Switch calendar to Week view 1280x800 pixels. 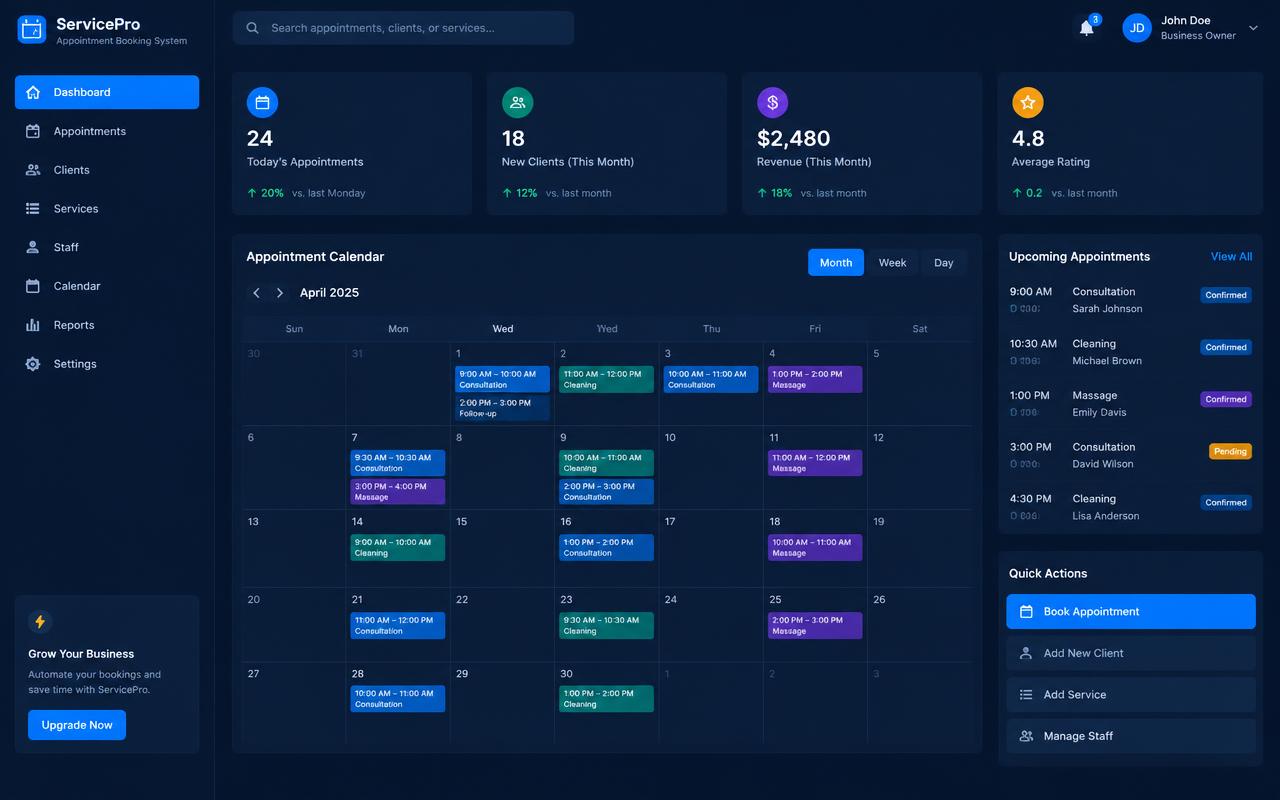(x=892, y=263)
